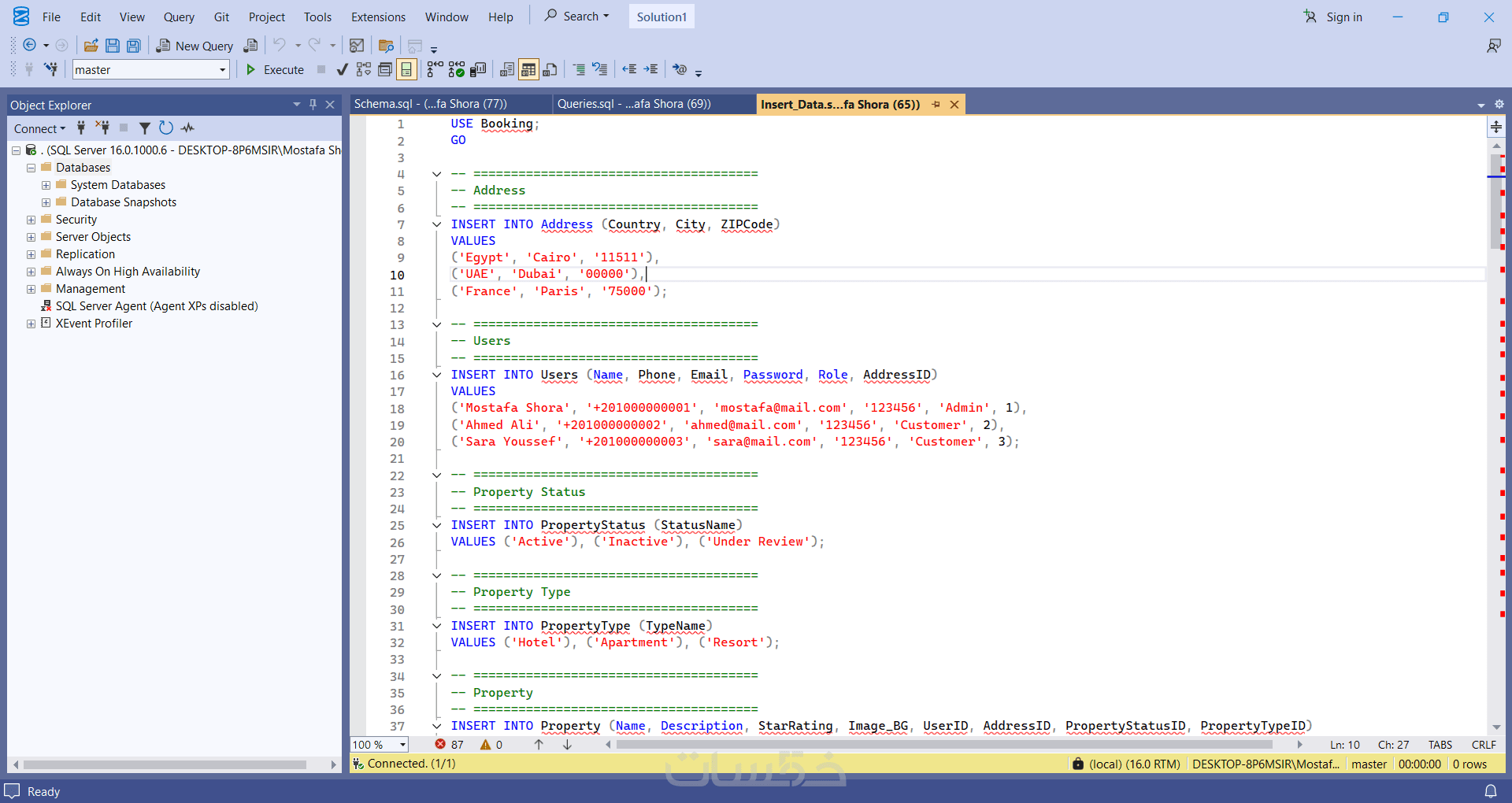Screen dimensions: 1512x803
Task: Switch to the Schema.sql tab
Action: (x=430, y=104)
